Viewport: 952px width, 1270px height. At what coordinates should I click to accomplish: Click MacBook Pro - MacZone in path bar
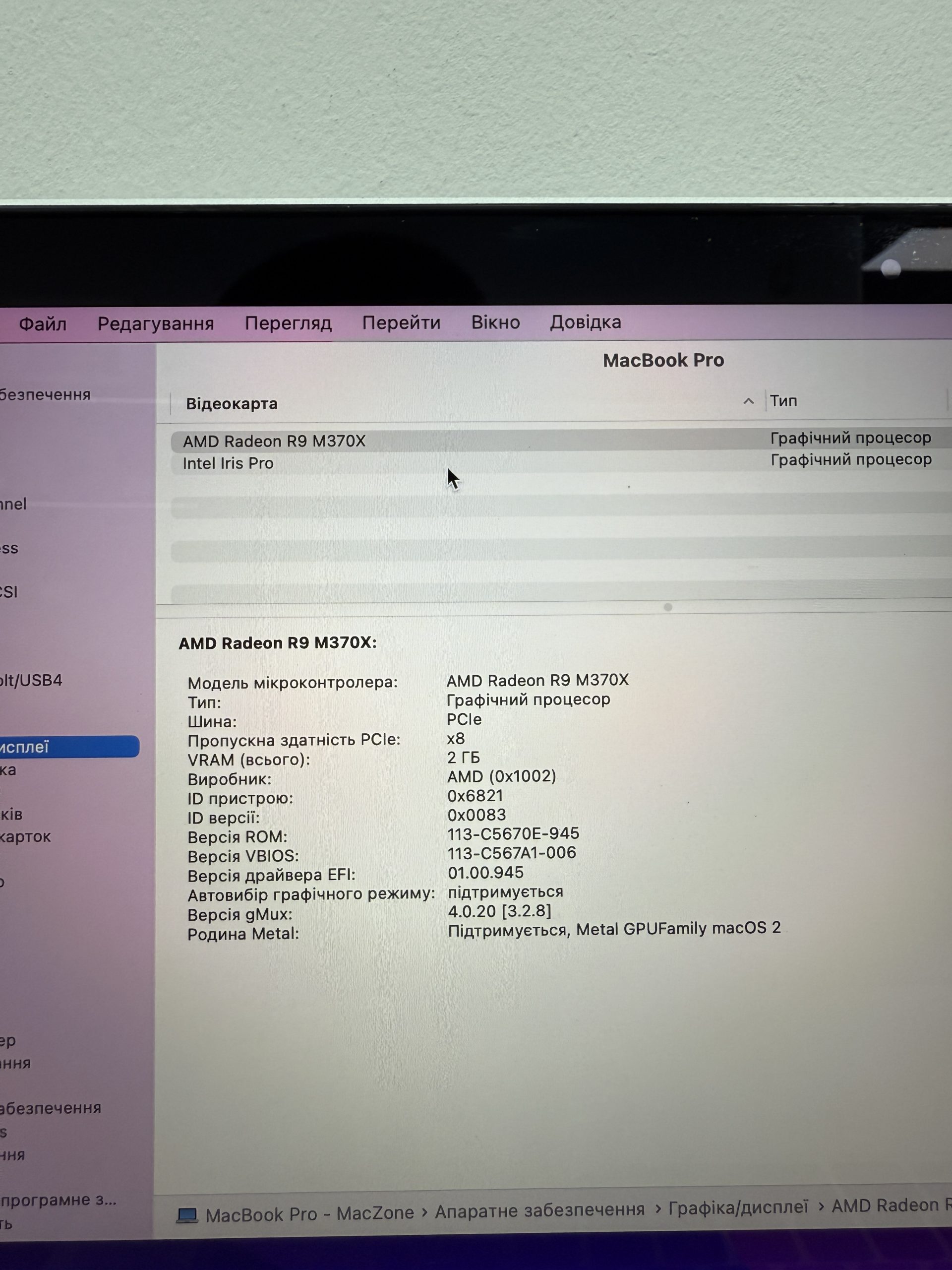[x=310, y=1213]
